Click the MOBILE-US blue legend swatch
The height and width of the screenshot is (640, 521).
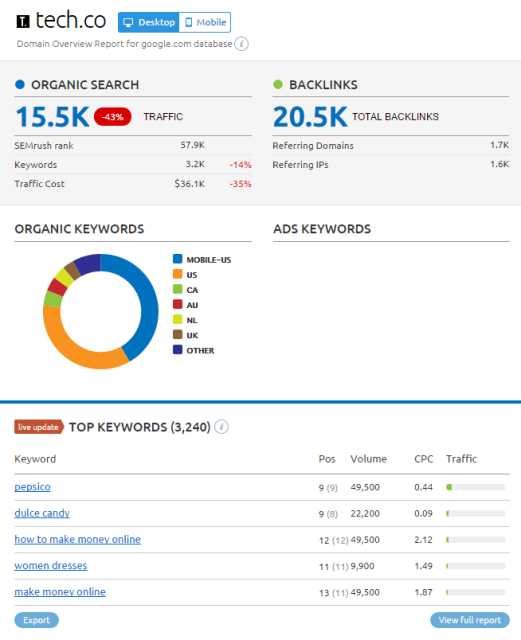[178, 259]
